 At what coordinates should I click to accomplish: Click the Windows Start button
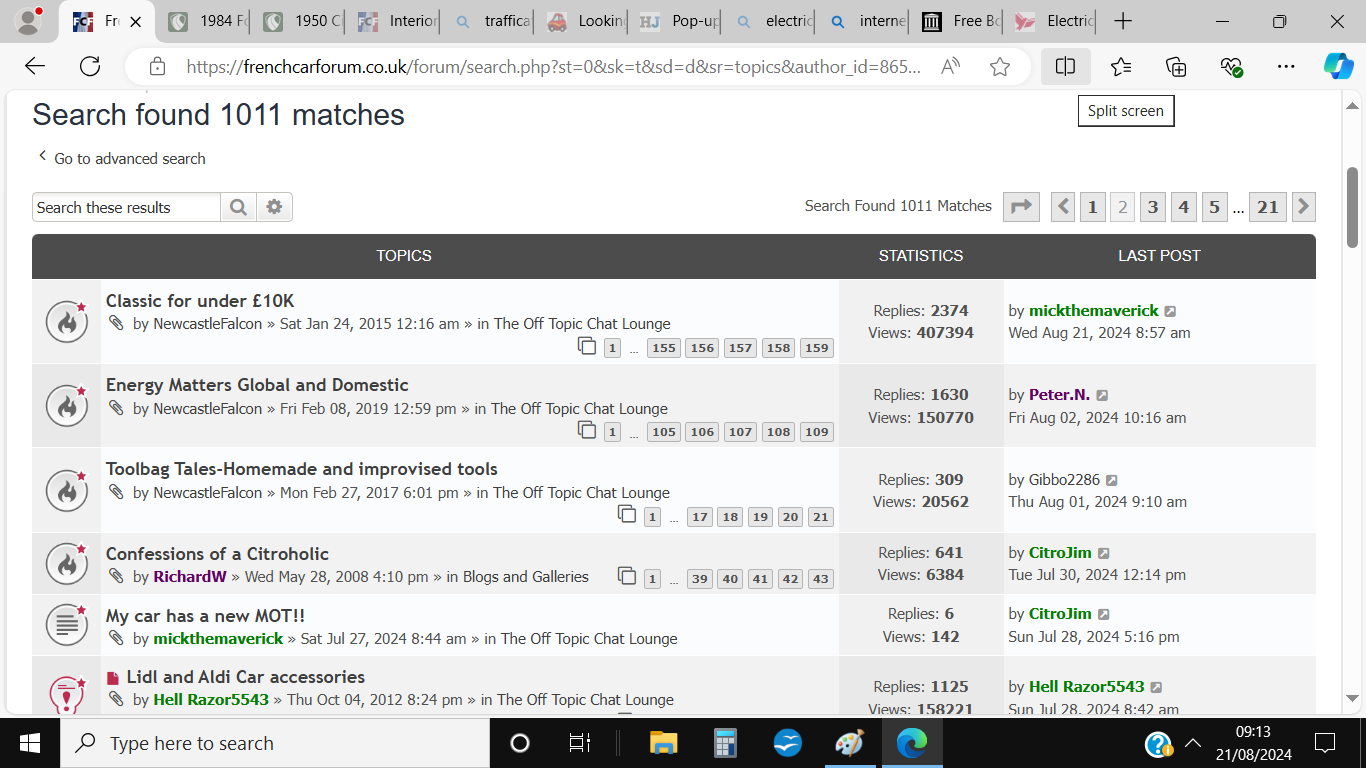(29, 743)
